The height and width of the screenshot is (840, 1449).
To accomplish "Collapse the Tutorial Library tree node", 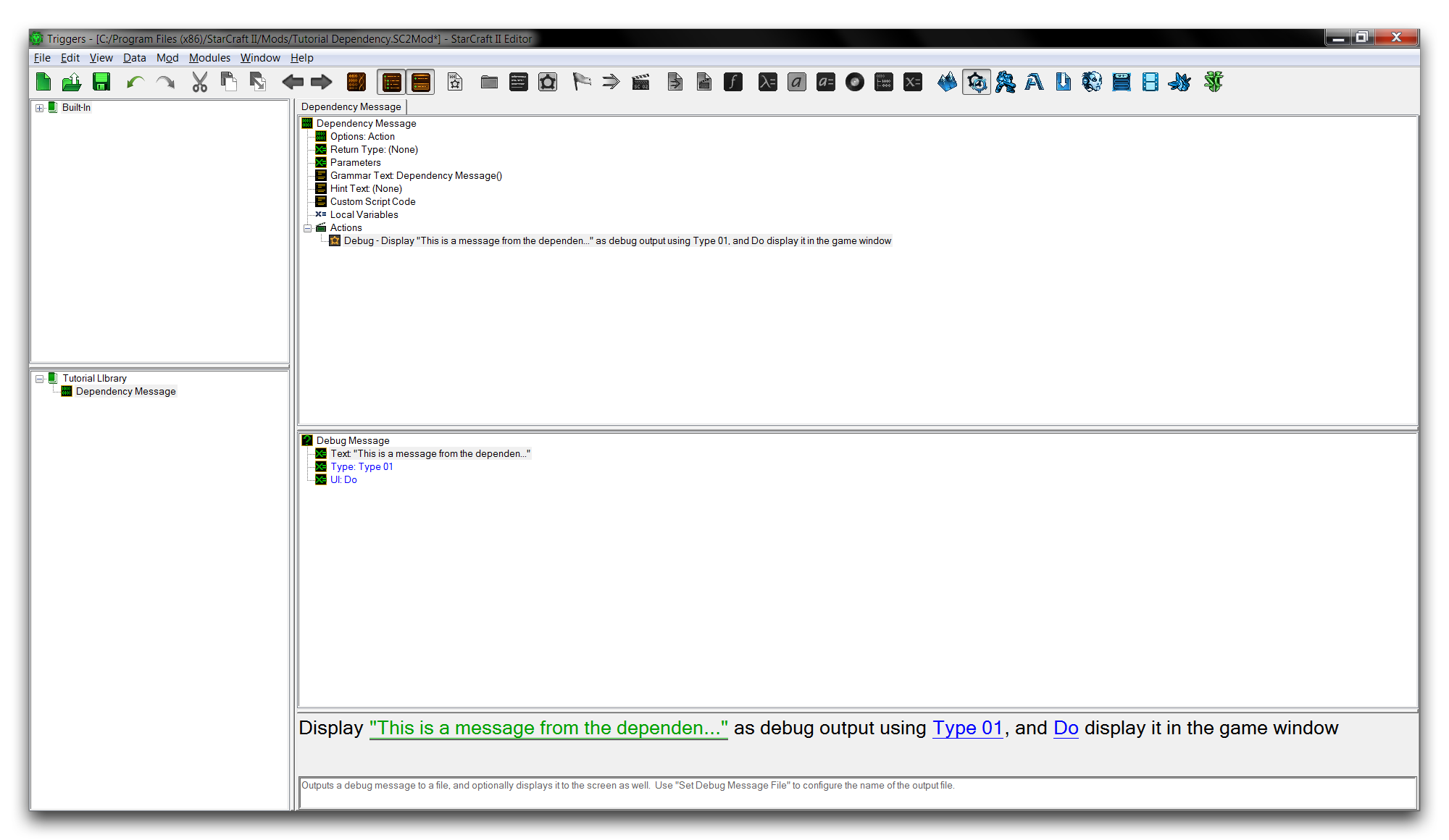I will tap(40, 379).
